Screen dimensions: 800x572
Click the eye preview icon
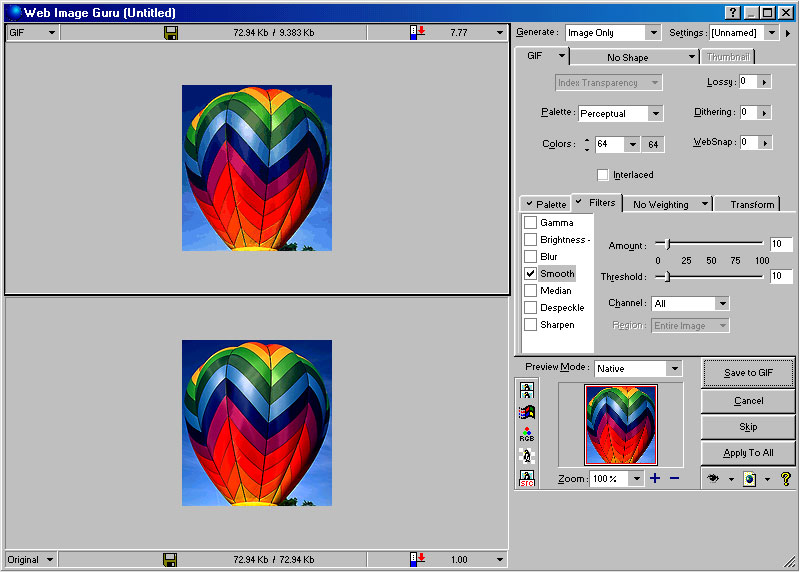(714, 479)
